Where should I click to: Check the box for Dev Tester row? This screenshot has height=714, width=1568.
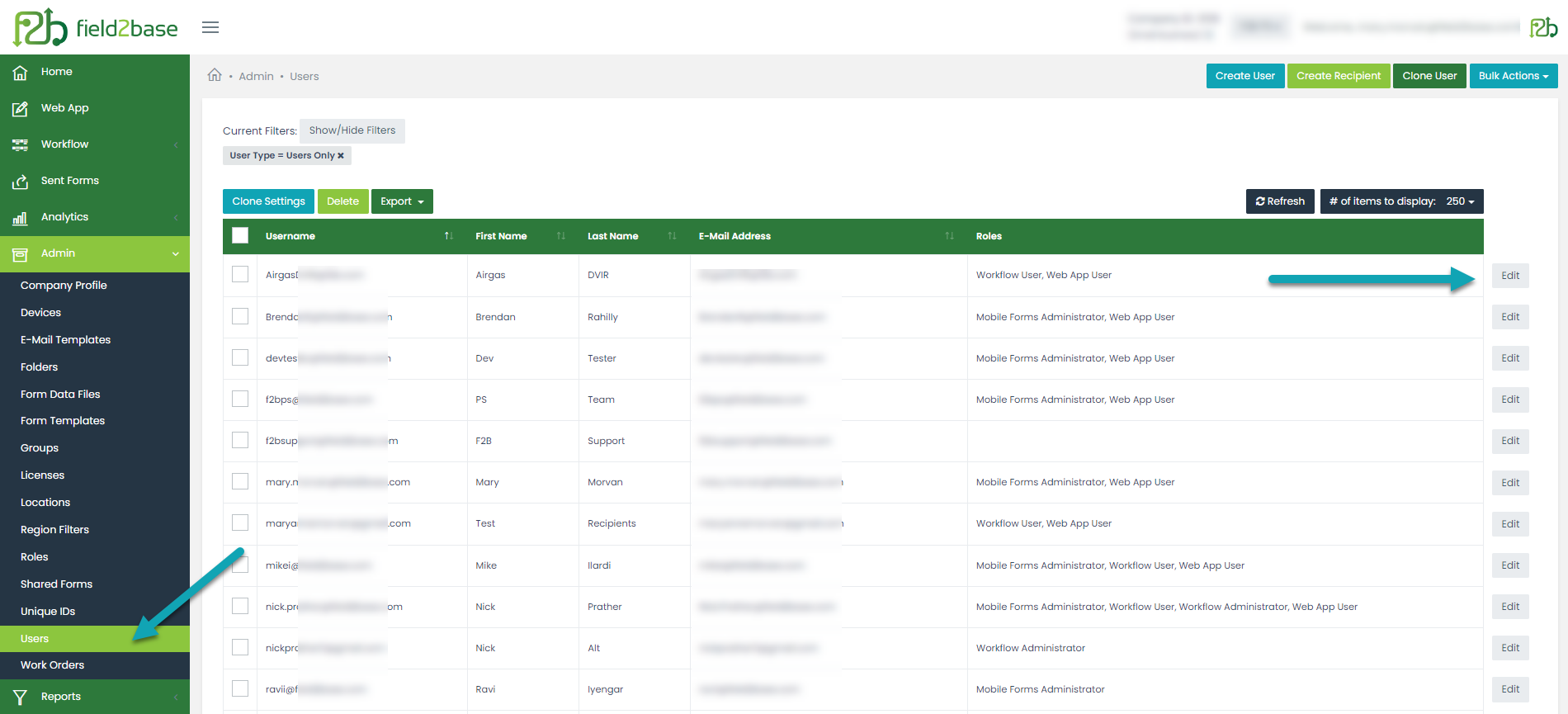pyautogui.click(x=240, y=357)
